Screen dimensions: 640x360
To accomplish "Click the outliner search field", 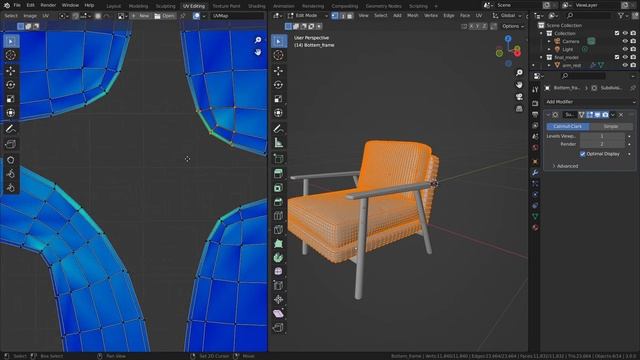I will click(x=590, y=16).
